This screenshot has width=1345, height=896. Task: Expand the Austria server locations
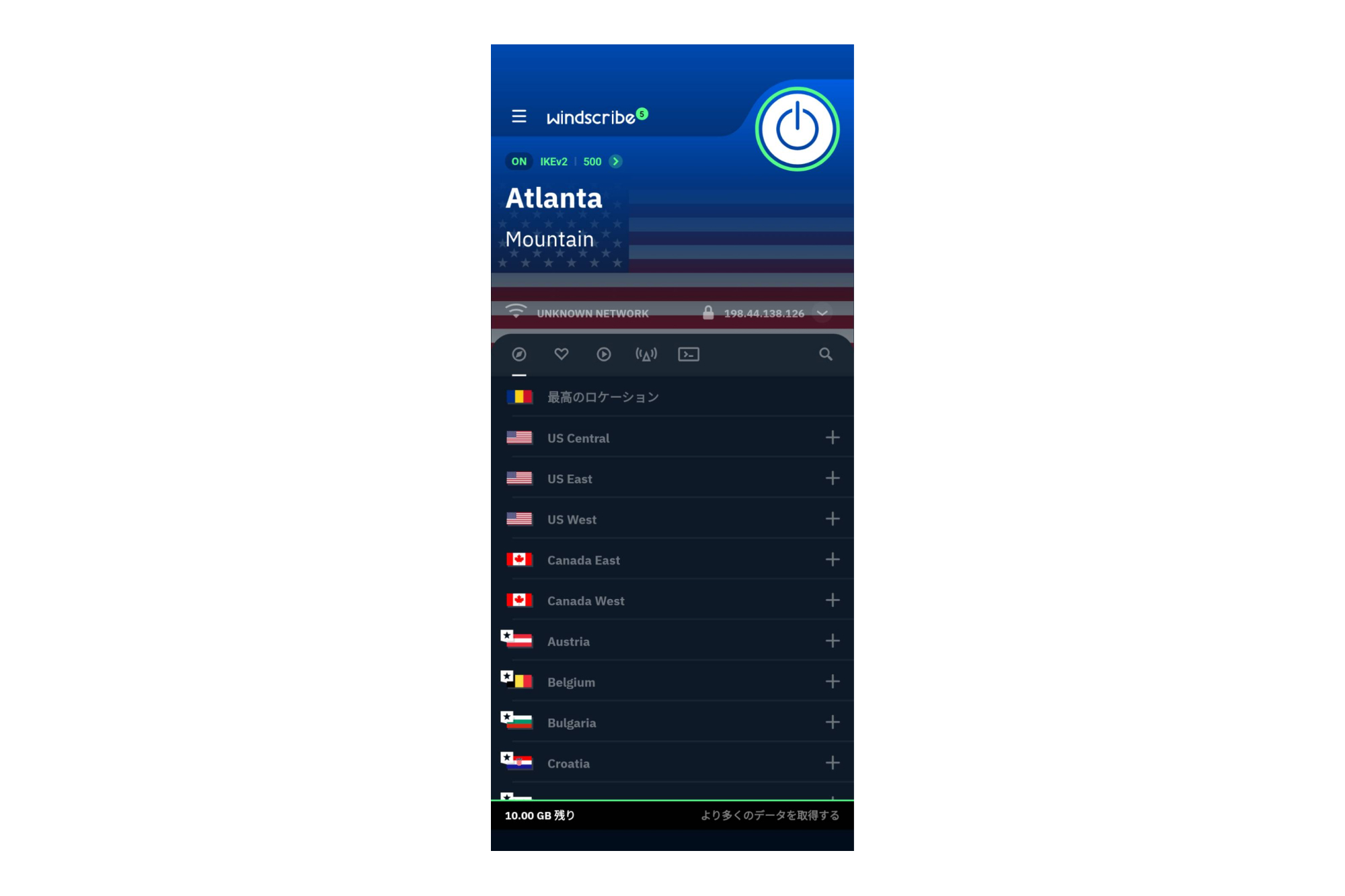(x=833, y=640)
